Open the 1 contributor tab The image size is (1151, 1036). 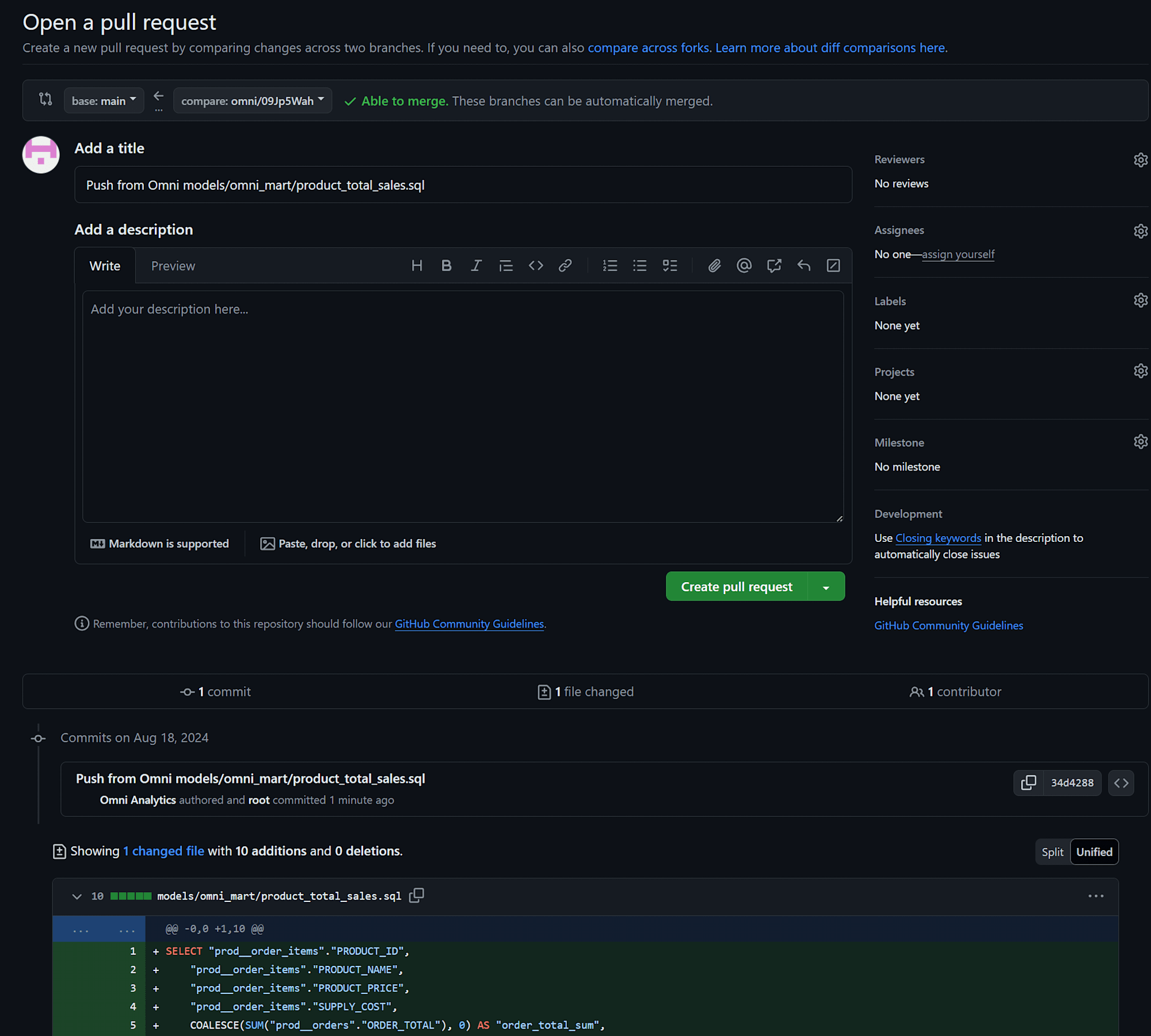point(955,691)
